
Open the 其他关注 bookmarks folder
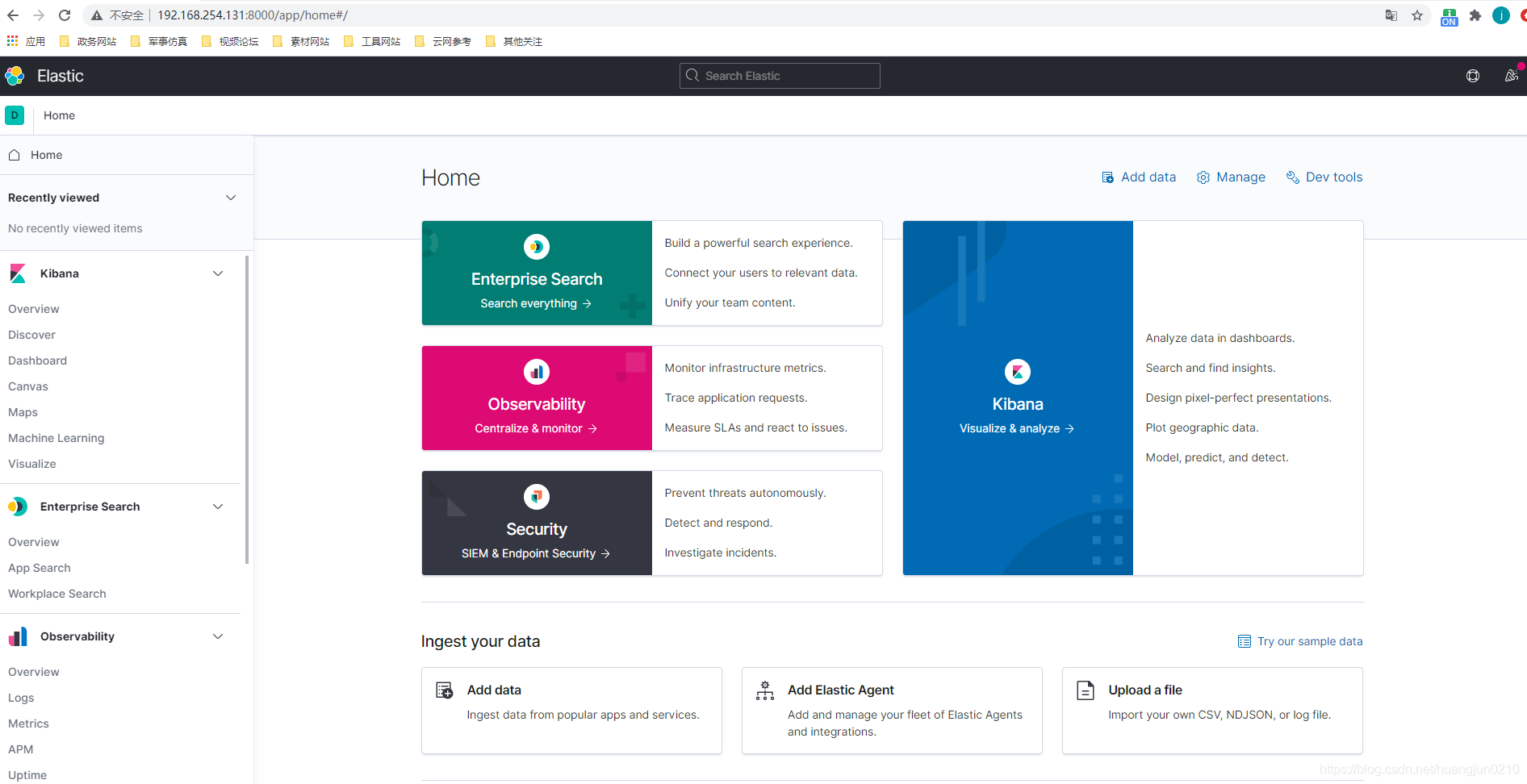tap(514, 41)
